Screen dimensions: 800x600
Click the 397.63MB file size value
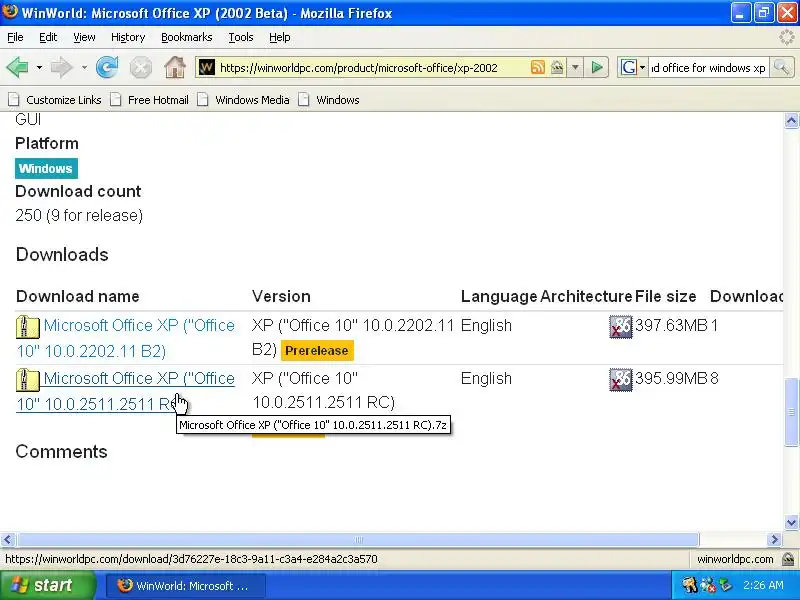(x=671, y=326)
